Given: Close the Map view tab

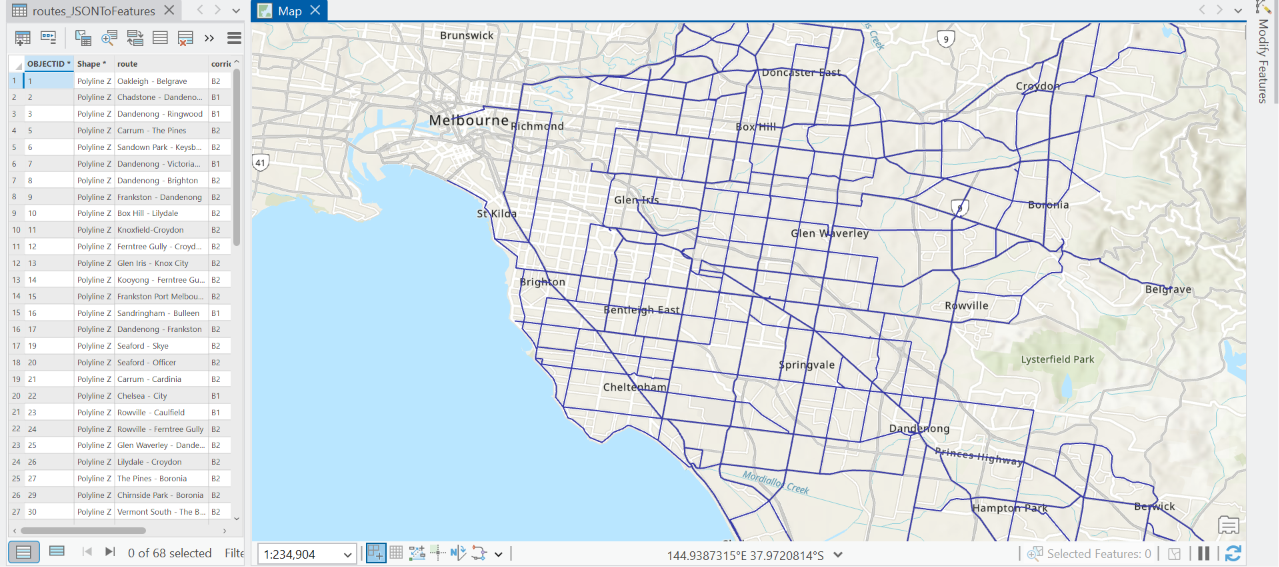Looking at the screenshot, I should [x=314, y=10].
